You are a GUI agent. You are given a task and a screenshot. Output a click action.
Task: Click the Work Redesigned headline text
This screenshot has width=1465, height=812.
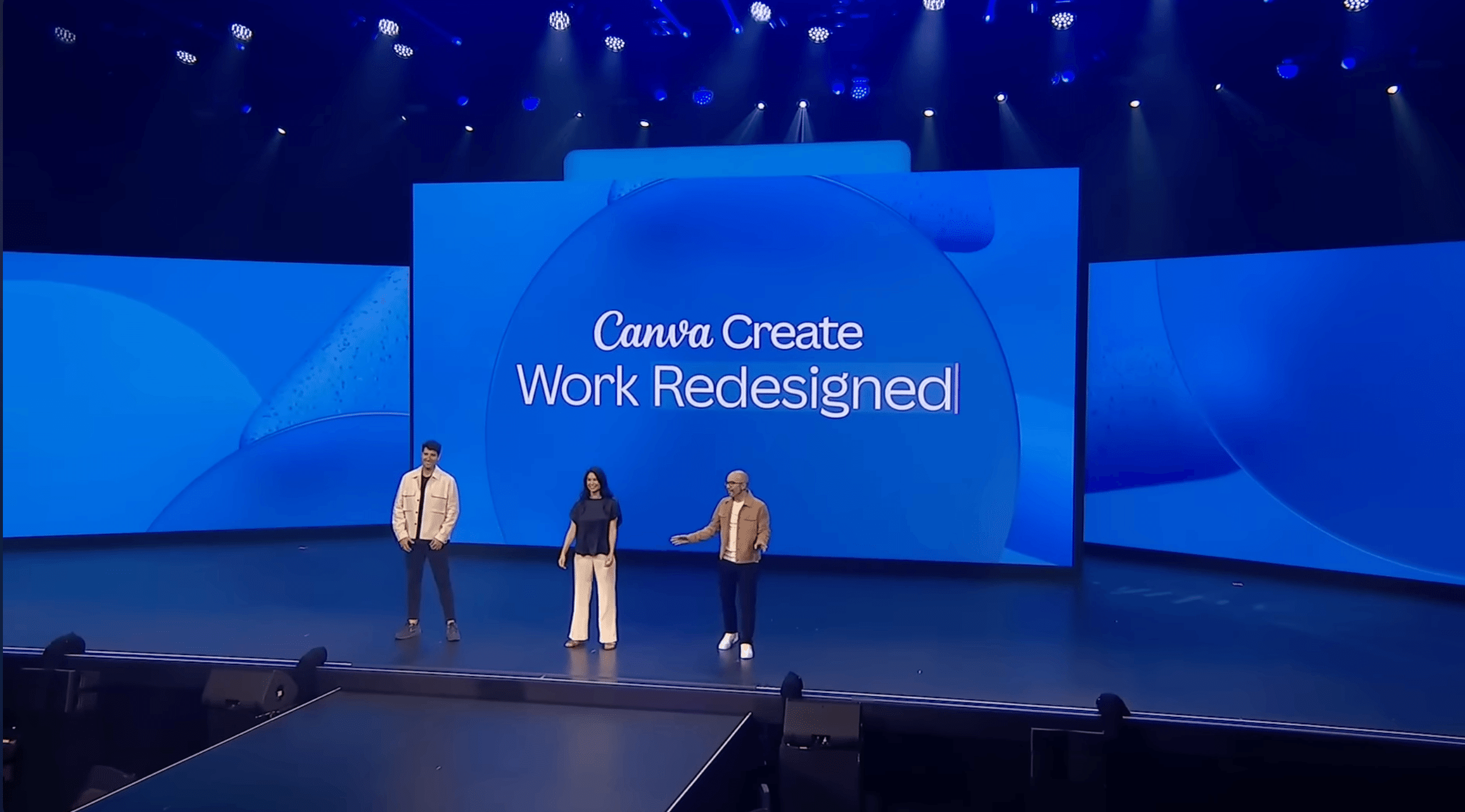[x=734, y=387]
